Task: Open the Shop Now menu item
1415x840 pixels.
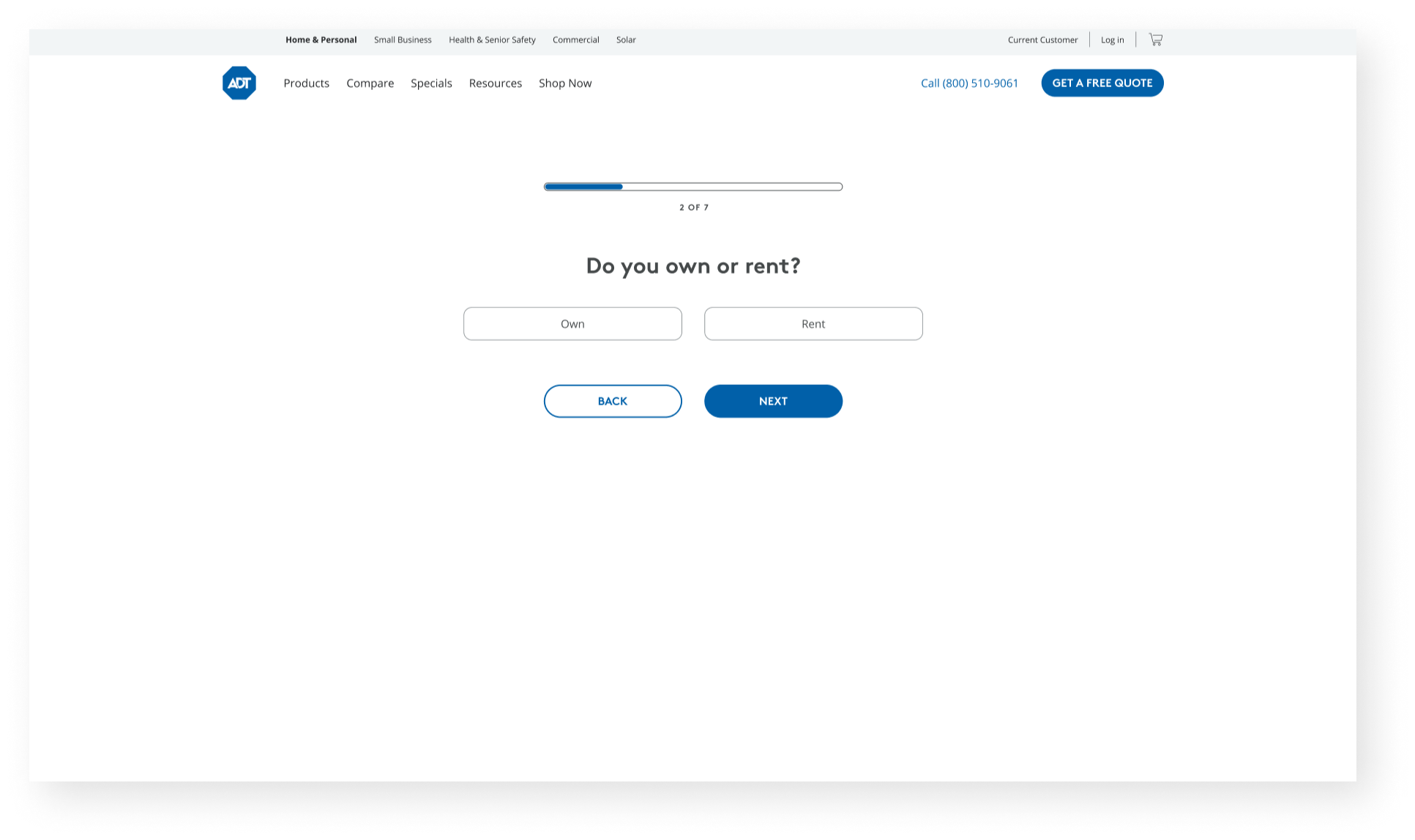Action: [565, 83]
